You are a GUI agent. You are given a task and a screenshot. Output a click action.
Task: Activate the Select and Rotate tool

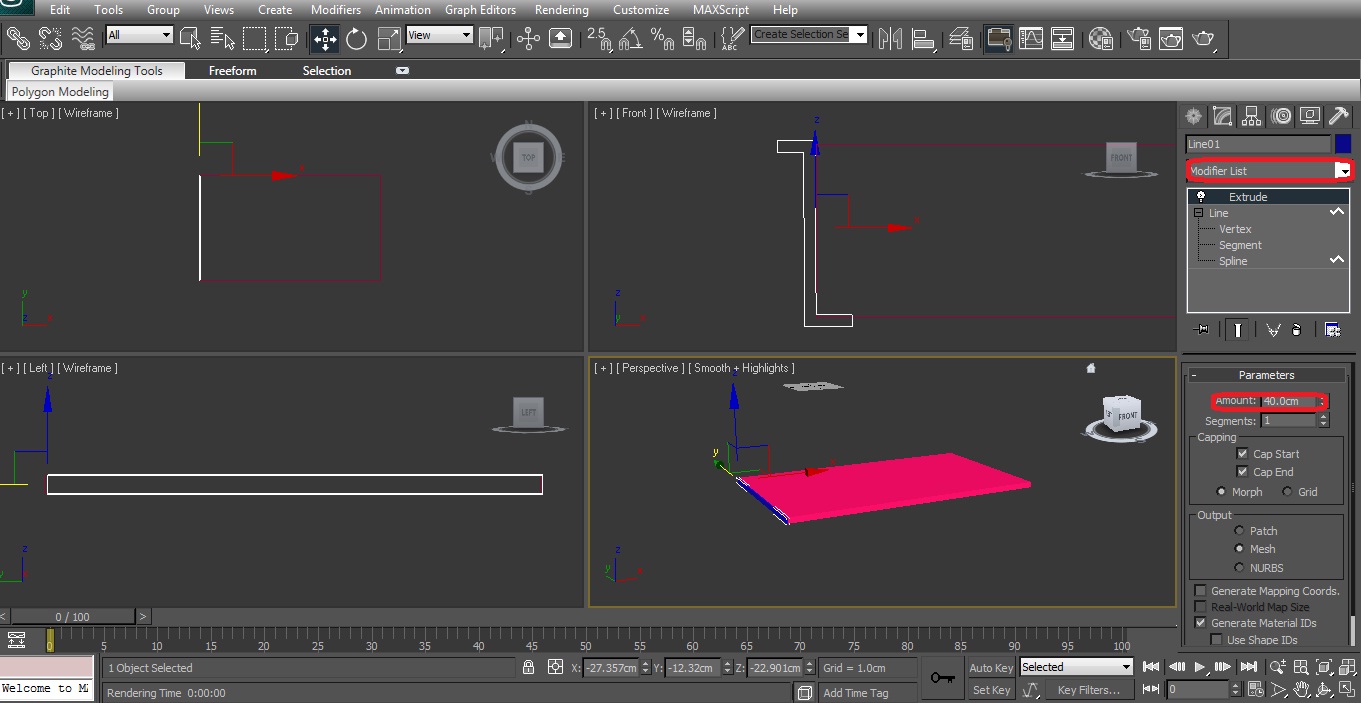(357, 39)
